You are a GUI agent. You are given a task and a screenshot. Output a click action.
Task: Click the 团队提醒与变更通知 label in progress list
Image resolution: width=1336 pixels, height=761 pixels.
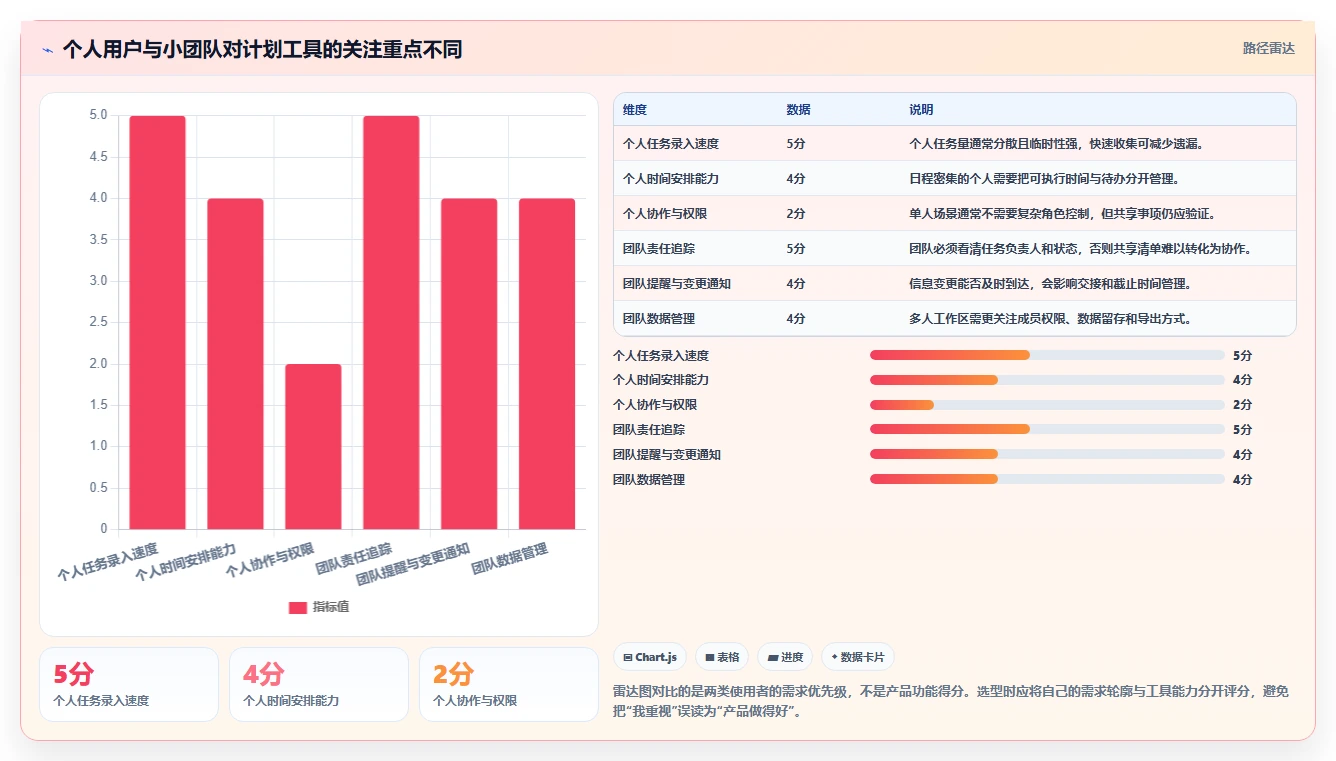click(667, 454)
